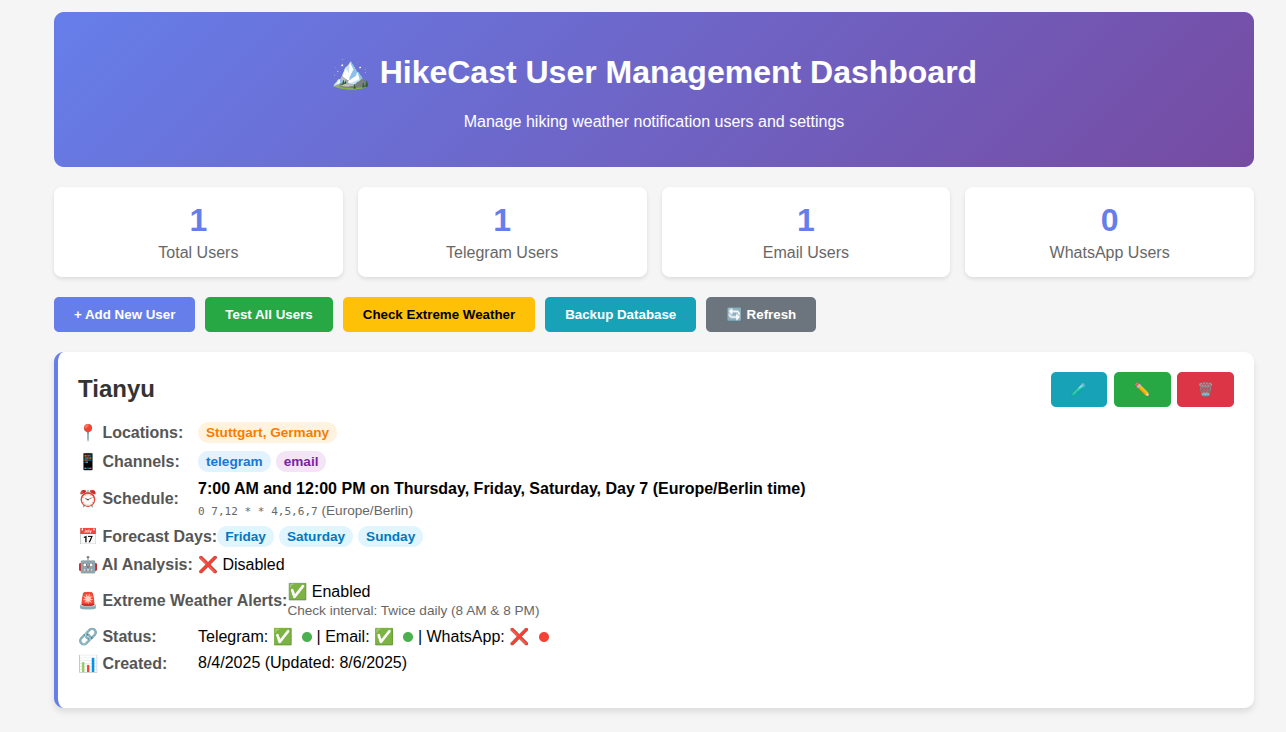
Task: Click the subtitle Manage hiking weather notification users
Action: [654, 122]
